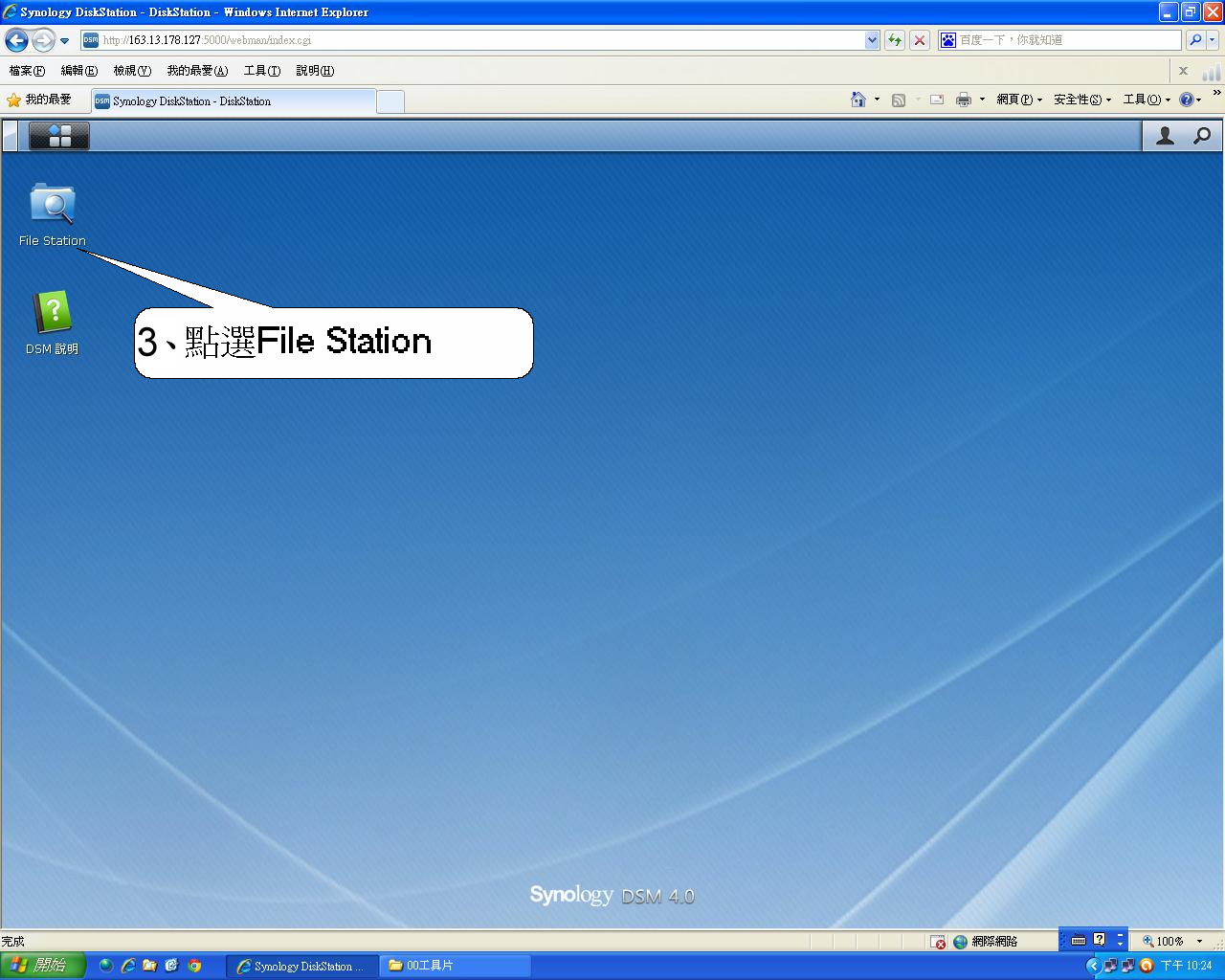The width and height of the screenshot is (1225, 980).
Task: Expand the address bar history dropdown
Action: click(x=872, y=40)
